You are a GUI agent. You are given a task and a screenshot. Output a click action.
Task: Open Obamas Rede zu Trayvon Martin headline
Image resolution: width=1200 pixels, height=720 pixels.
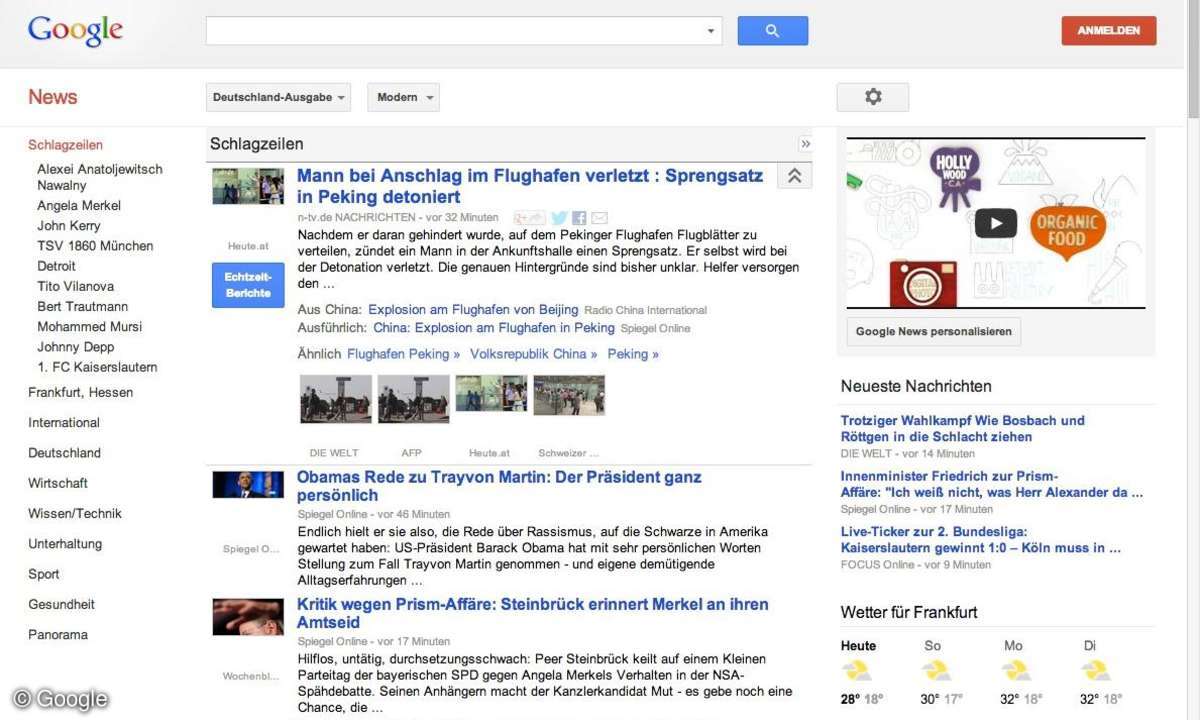coord(499,486)
